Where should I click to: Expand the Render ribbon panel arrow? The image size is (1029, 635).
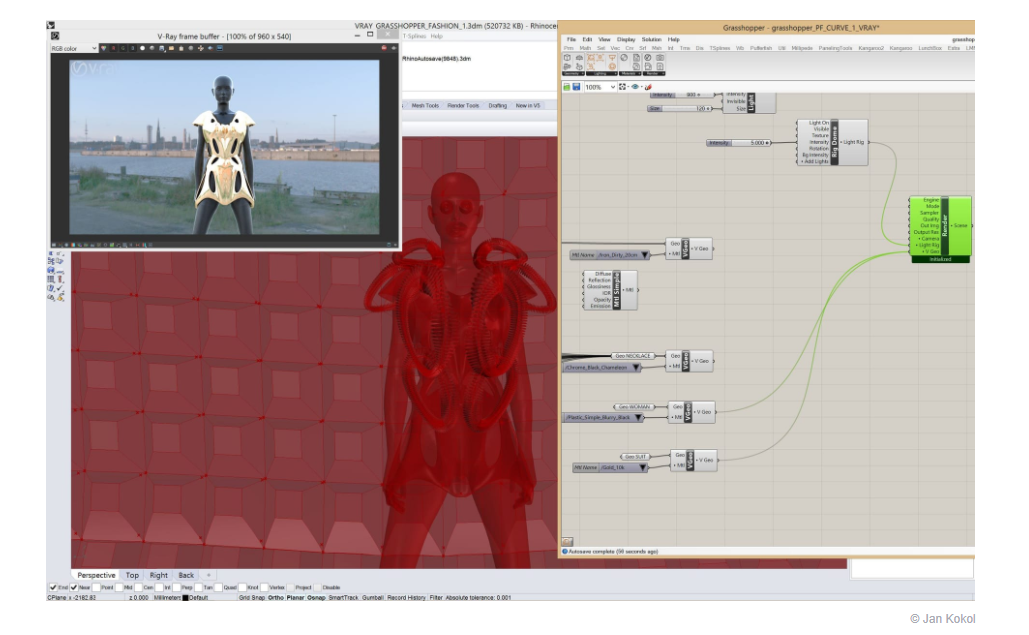coord(663,73)
